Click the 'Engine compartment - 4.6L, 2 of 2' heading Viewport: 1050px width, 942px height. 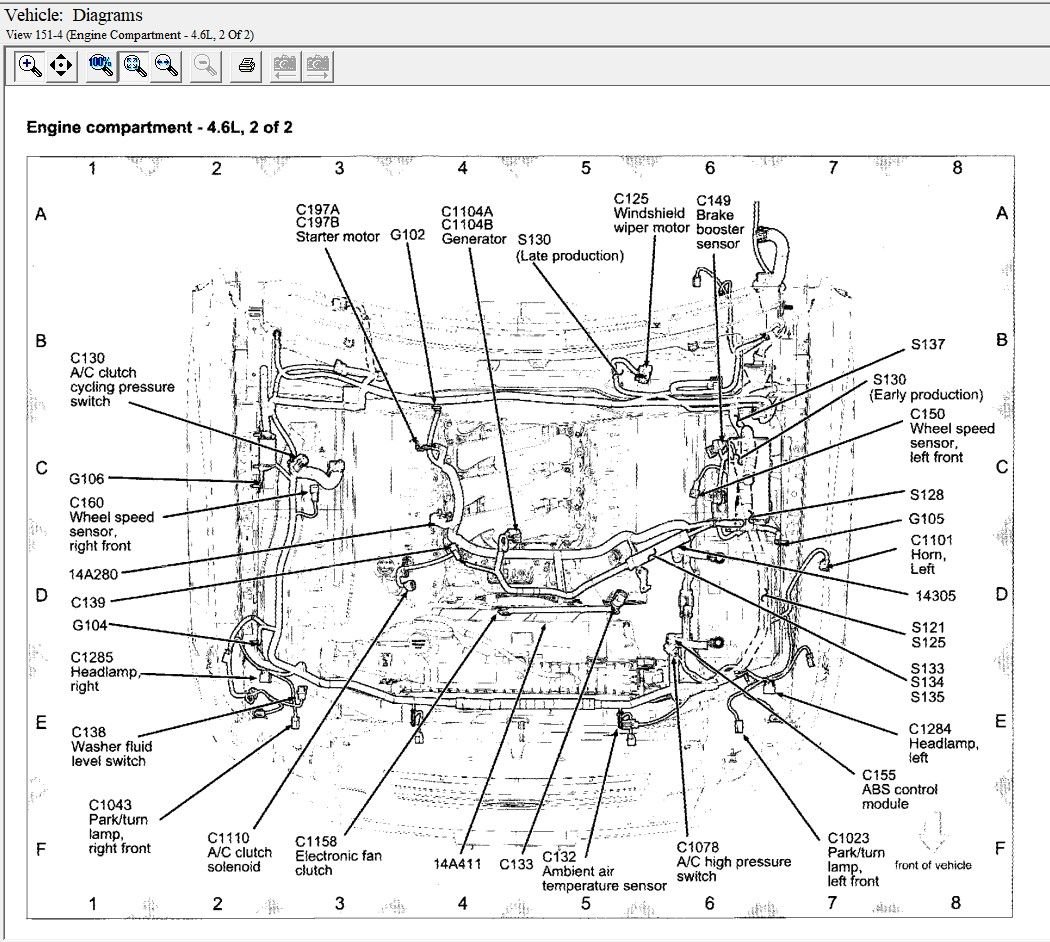(x=159, y=127)
